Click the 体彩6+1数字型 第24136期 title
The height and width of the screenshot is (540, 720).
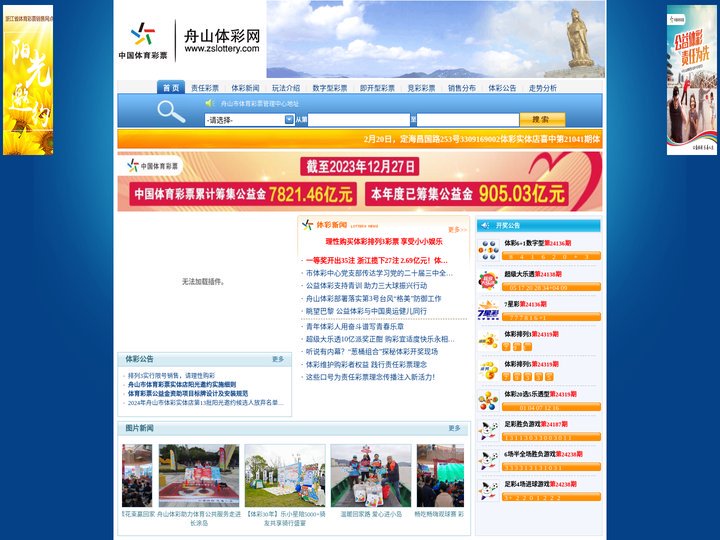(538, 243)
